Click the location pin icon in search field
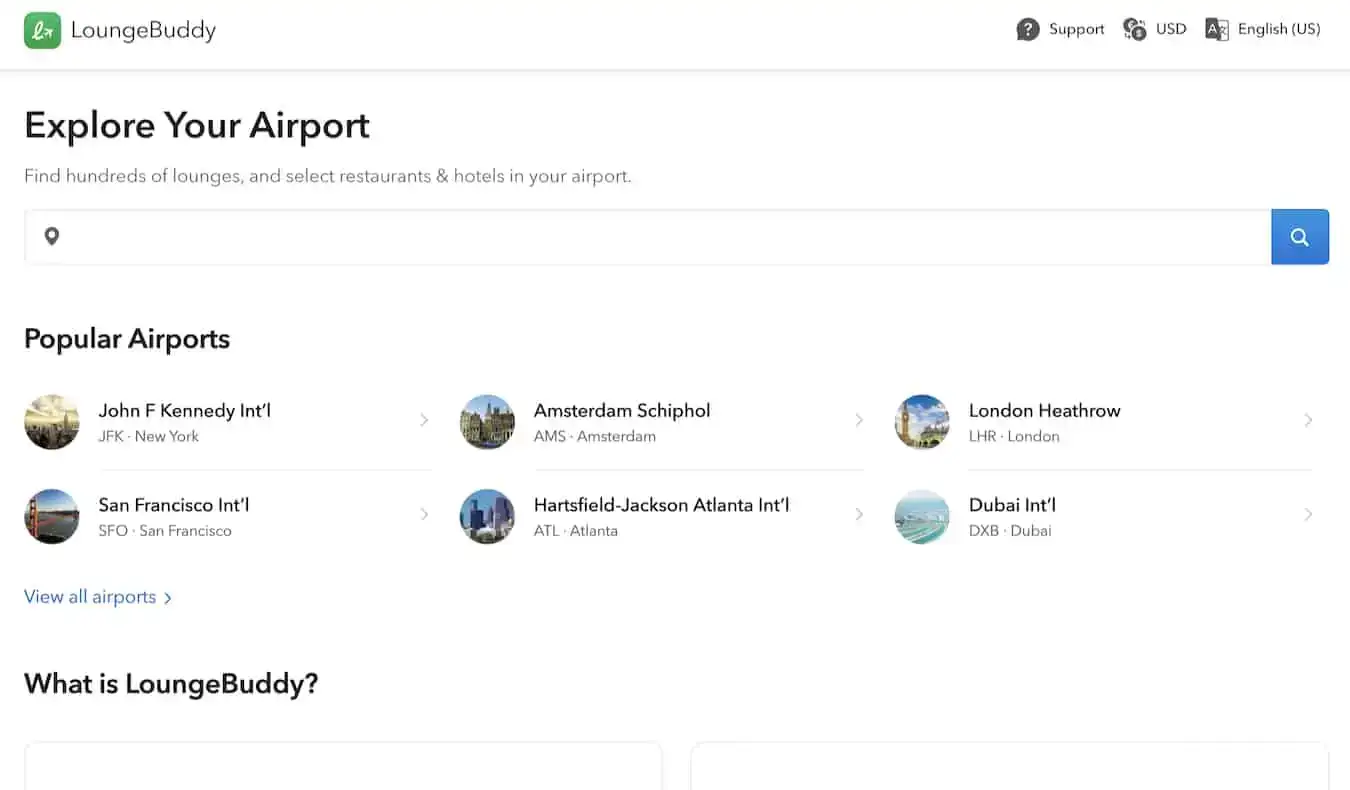The width and height of the screenshot is (1350, 790). tap(52, 237)
